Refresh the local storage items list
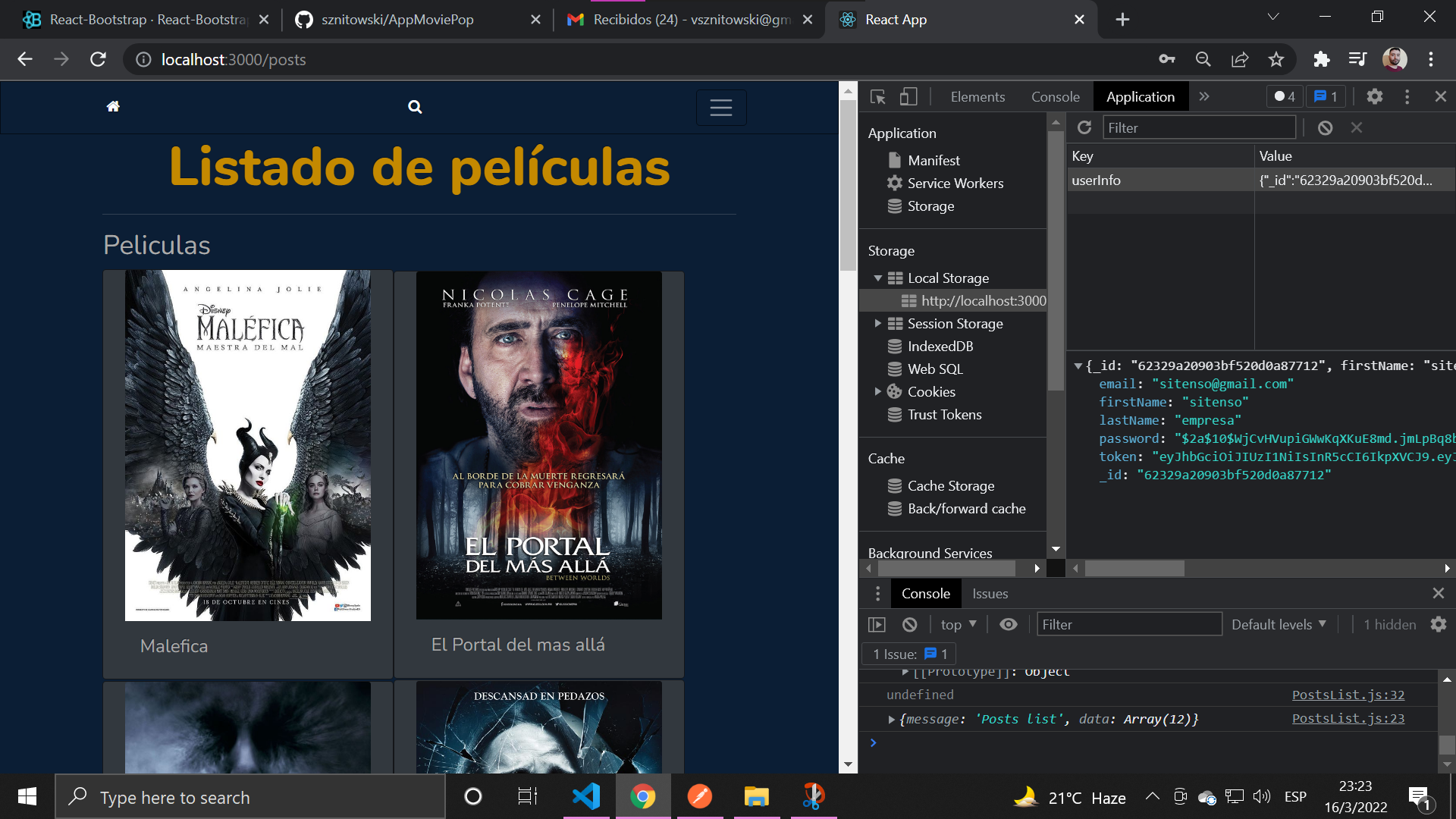The width and height of the screenshot is (1456, 819). (1084, 127)
